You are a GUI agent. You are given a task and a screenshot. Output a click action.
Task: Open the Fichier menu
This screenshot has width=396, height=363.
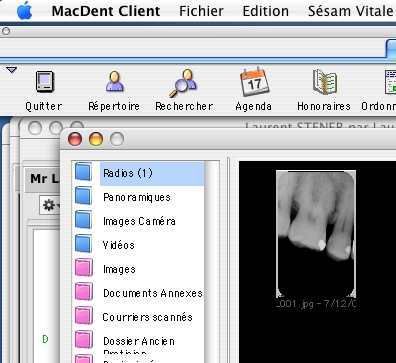point(201,11)
